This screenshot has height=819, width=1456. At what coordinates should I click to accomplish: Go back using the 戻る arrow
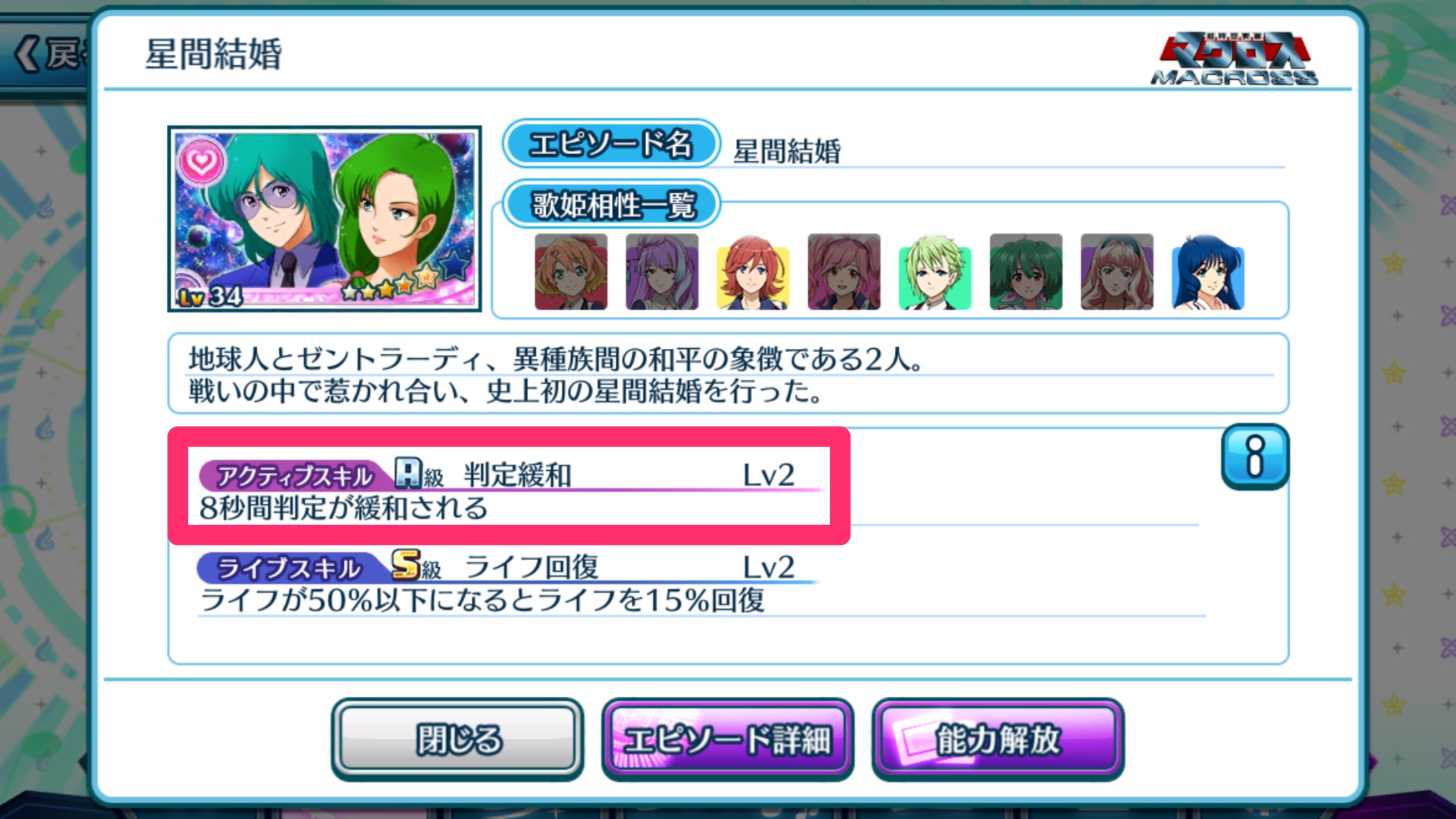click(x=46, y=54)
